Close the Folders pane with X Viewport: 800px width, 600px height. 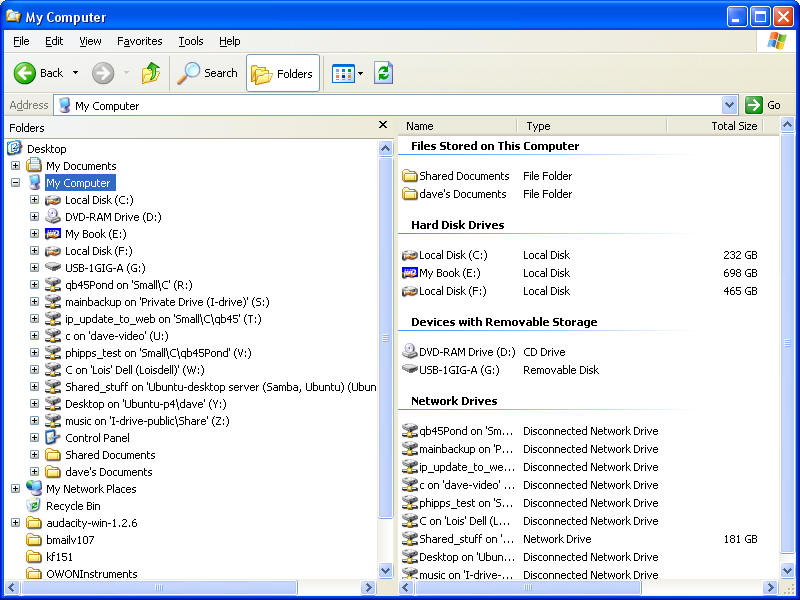pyautogui.click(x=383, y=126)
